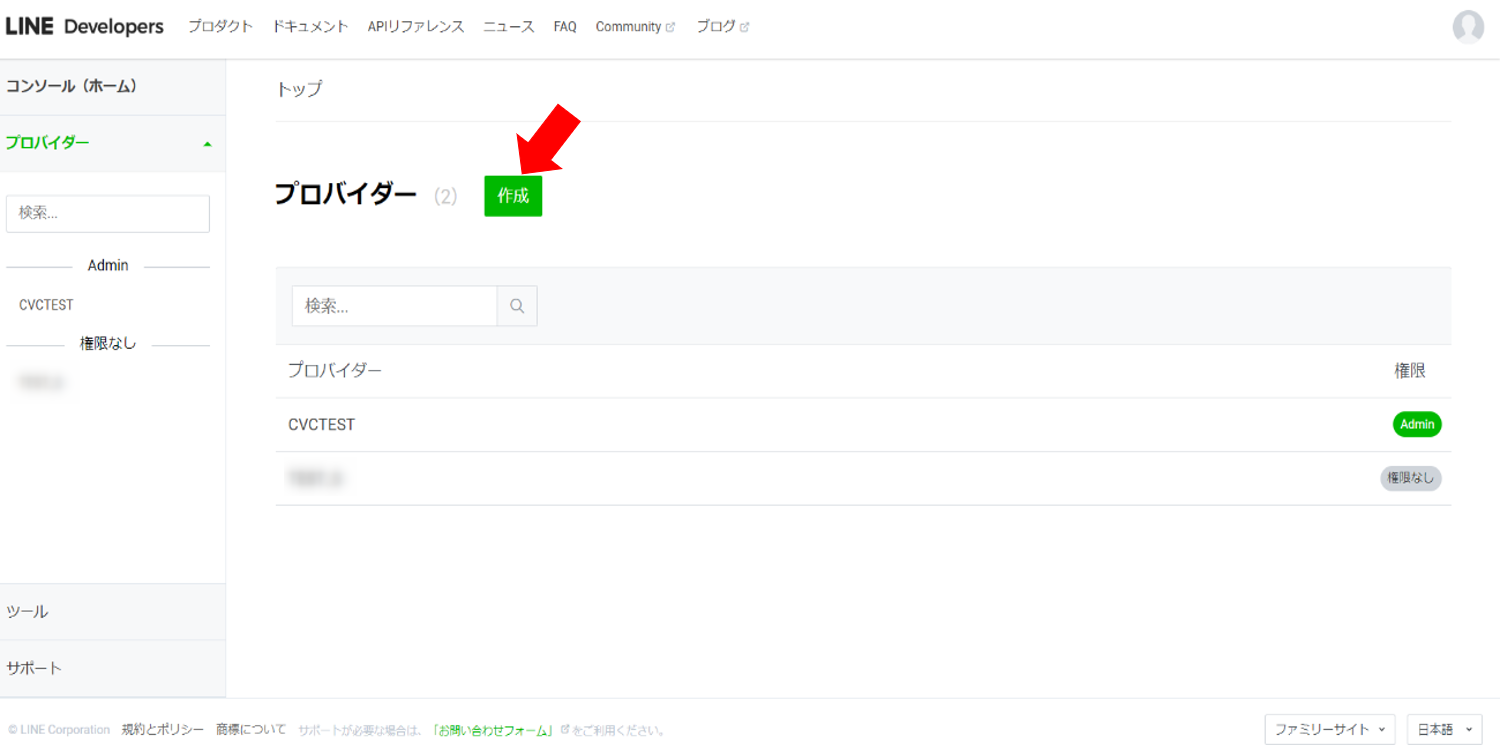The width and height of the screenshot is (1500, 745).
Task: Open the ツール sidebar section
Action: click(112, 612)
